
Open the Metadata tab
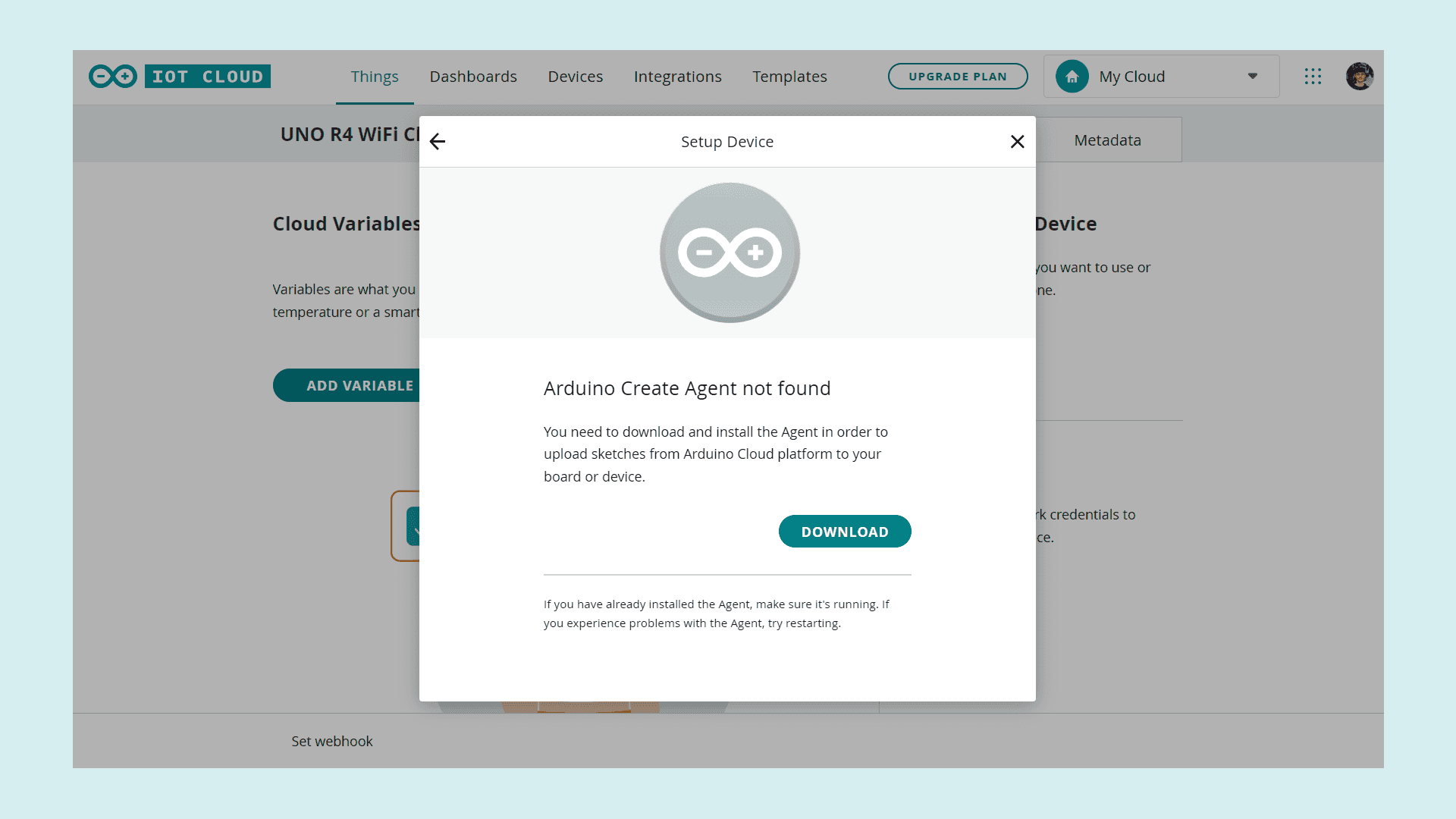coord(1107,140)
